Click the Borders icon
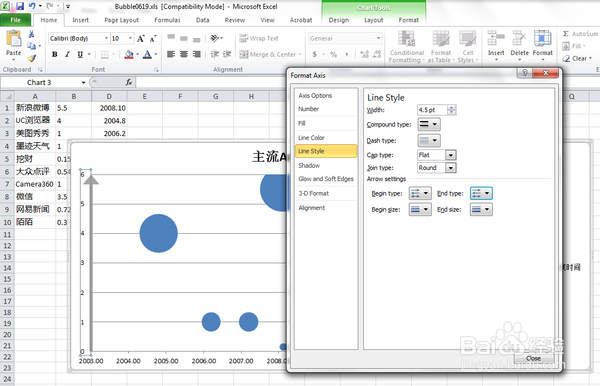Screen dimensions: 600x386 tap(104, 54)
